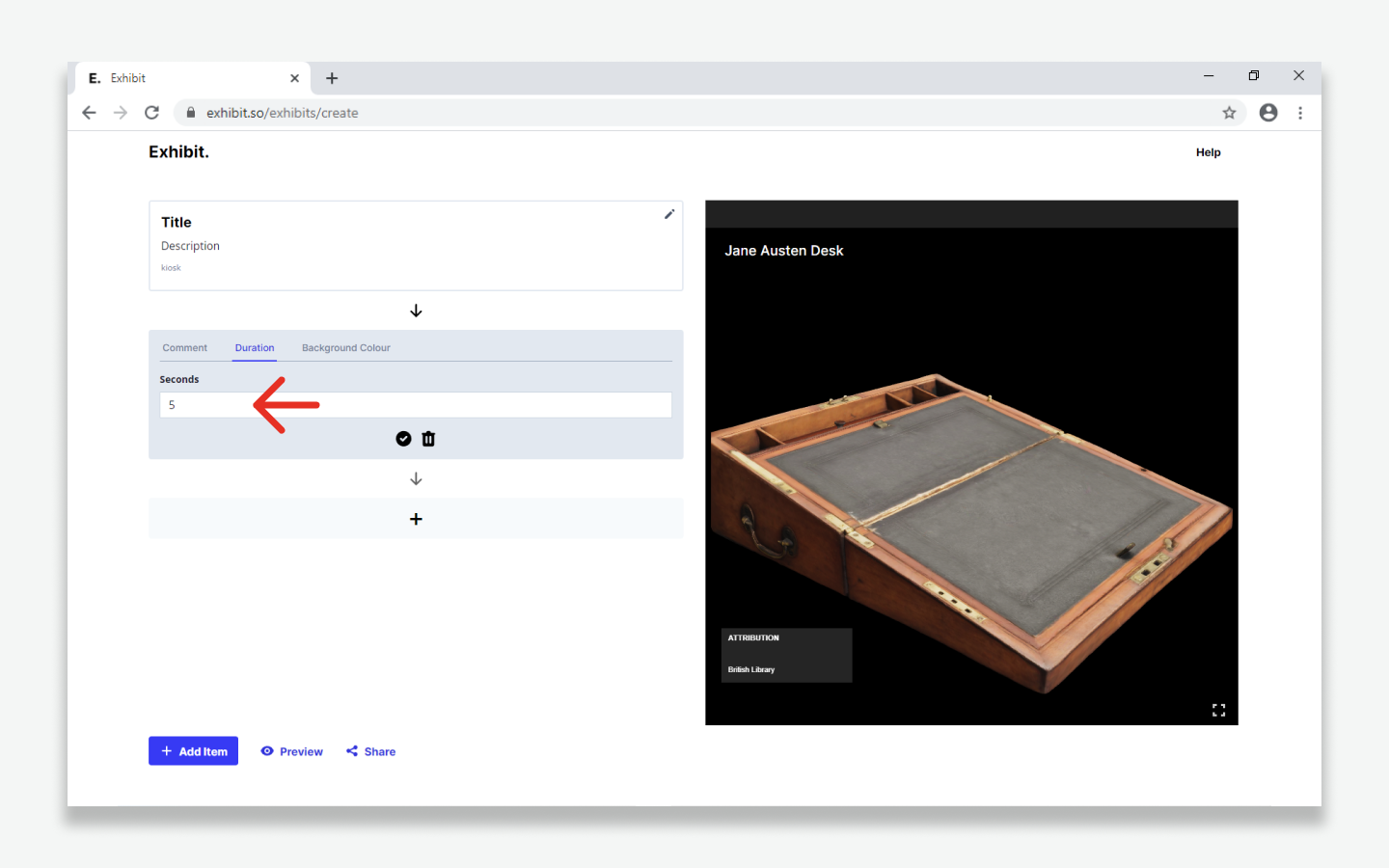Open the Help link
Screen dimensions: 1389x868
[x=1208, y=152]
